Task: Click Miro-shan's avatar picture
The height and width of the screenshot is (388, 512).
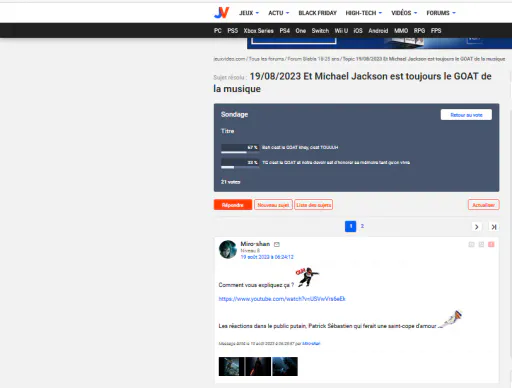Action: click(x=228, y=249)
